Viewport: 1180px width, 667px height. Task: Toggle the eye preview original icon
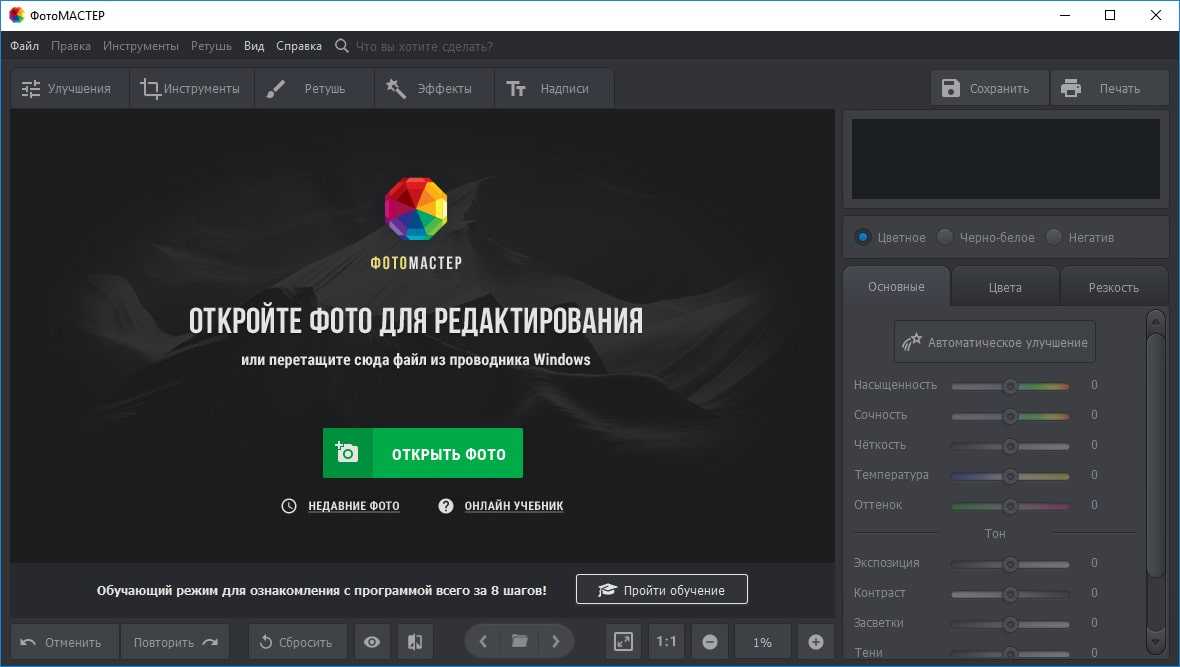372,642
